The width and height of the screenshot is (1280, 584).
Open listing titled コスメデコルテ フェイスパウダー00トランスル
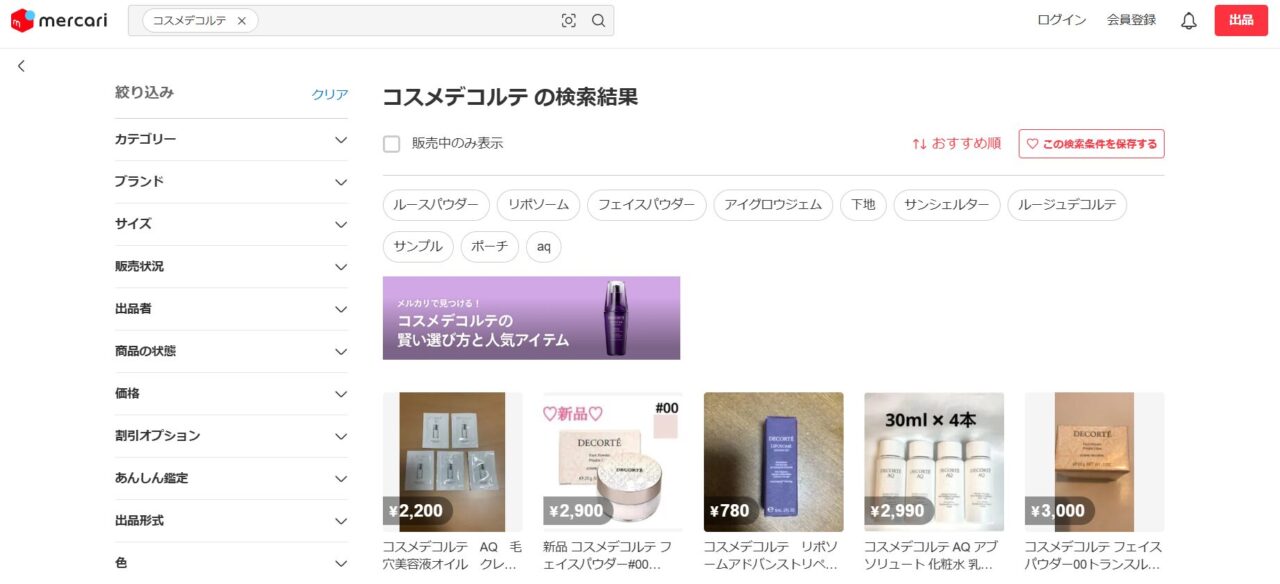[1094, 556]
